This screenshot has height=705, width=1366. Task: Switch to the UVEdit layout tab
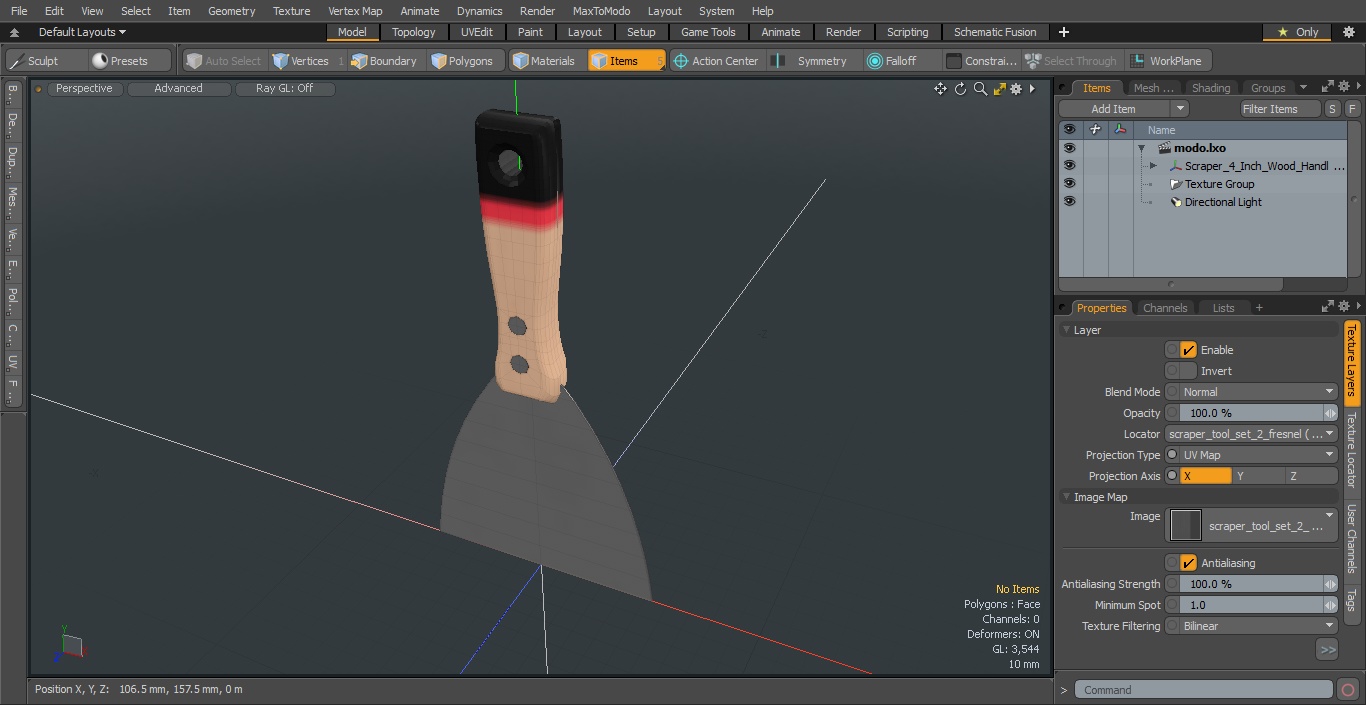click(477, 32)
